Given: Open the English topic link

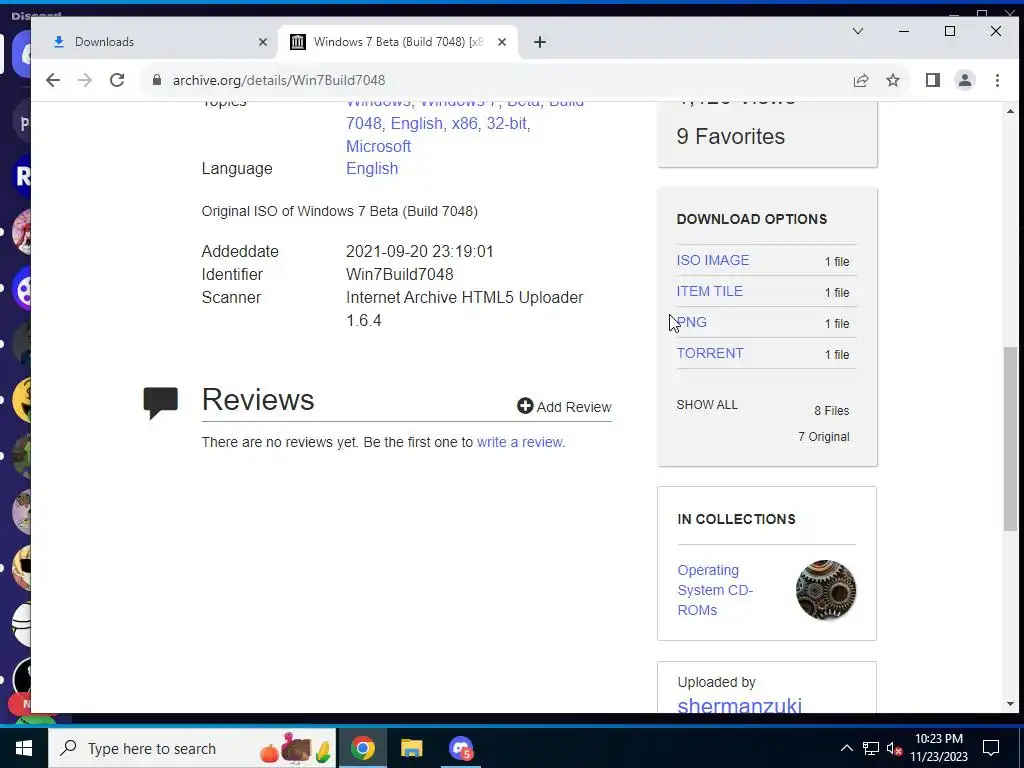Looking at the screenshot, I should (417, 123).
